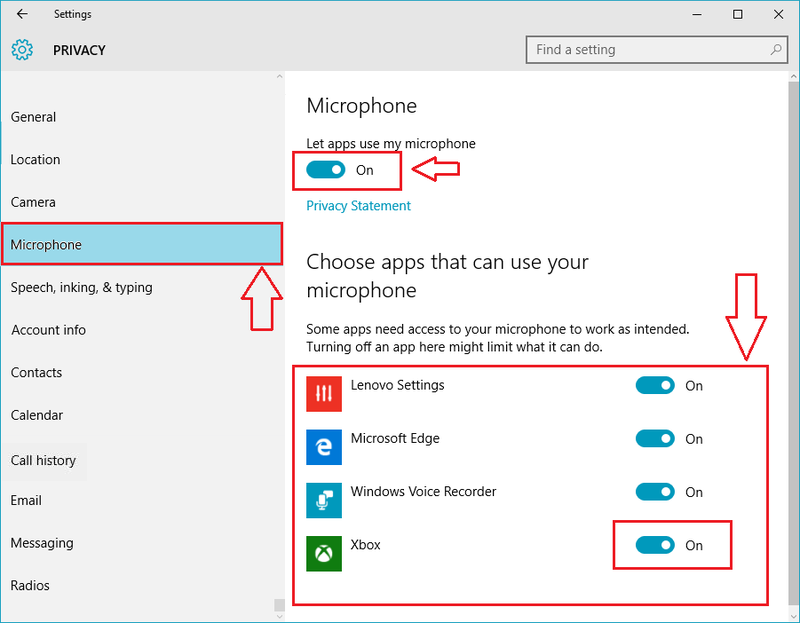Click the main pane scroll up arrow
The image size is (800, 623).
click(x=794, y=77)
